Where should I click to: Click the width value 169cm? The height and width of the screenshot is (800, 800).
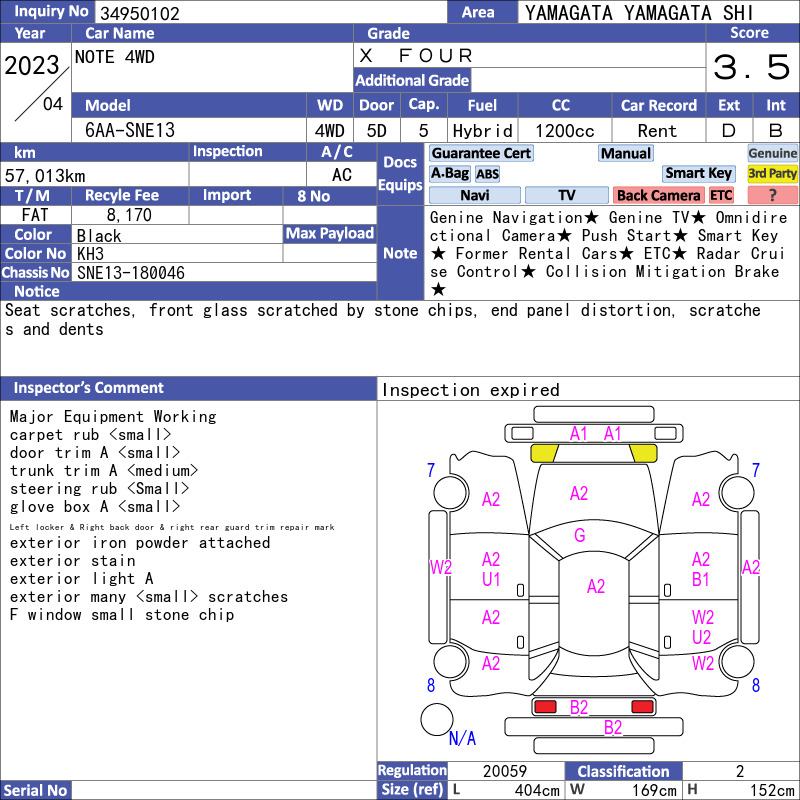(x=654, y=790)
